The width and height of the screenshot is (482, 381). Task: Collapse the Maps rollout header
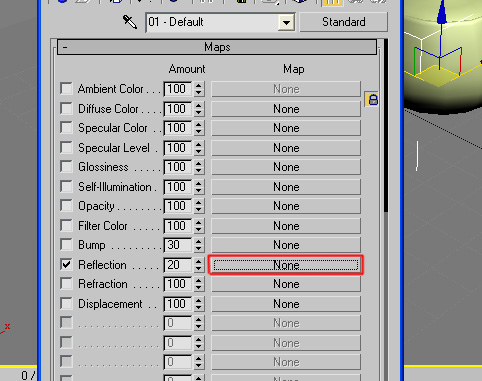[217, 47]
